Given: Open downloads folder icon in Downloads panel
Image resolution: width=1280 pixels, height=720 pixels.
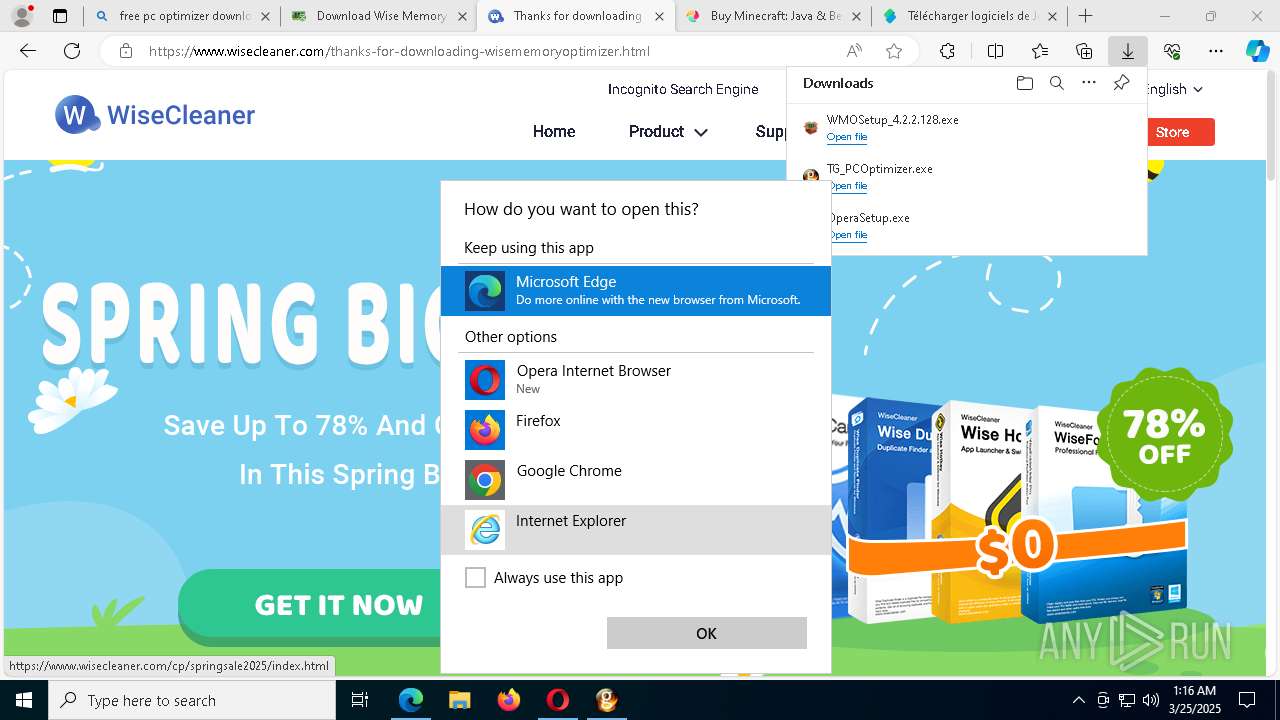Looking at the screenshot, I should pos(1024,83).
